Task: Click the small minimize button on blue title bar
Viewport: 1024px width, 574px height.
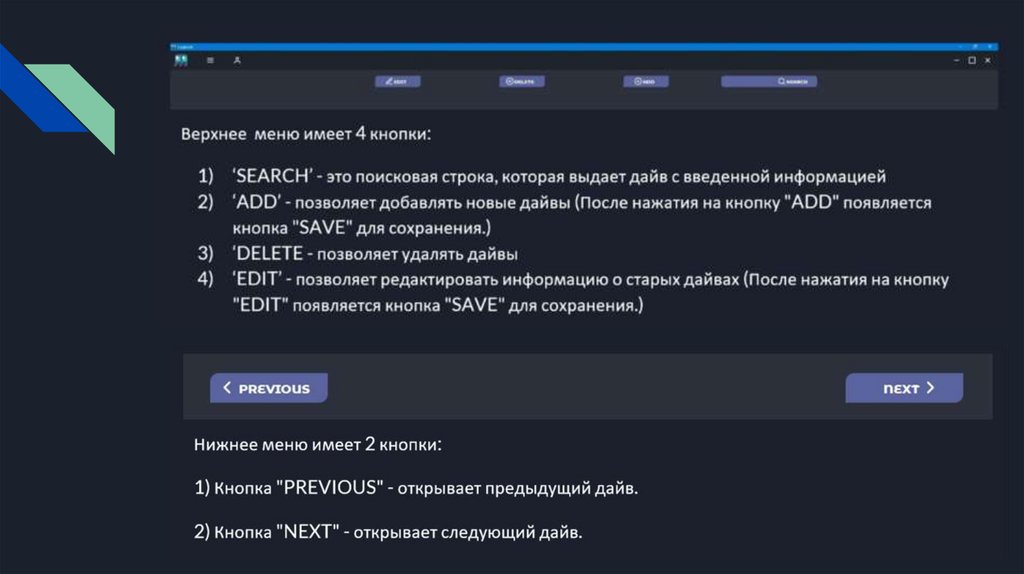Action: (x=959, y=46)
